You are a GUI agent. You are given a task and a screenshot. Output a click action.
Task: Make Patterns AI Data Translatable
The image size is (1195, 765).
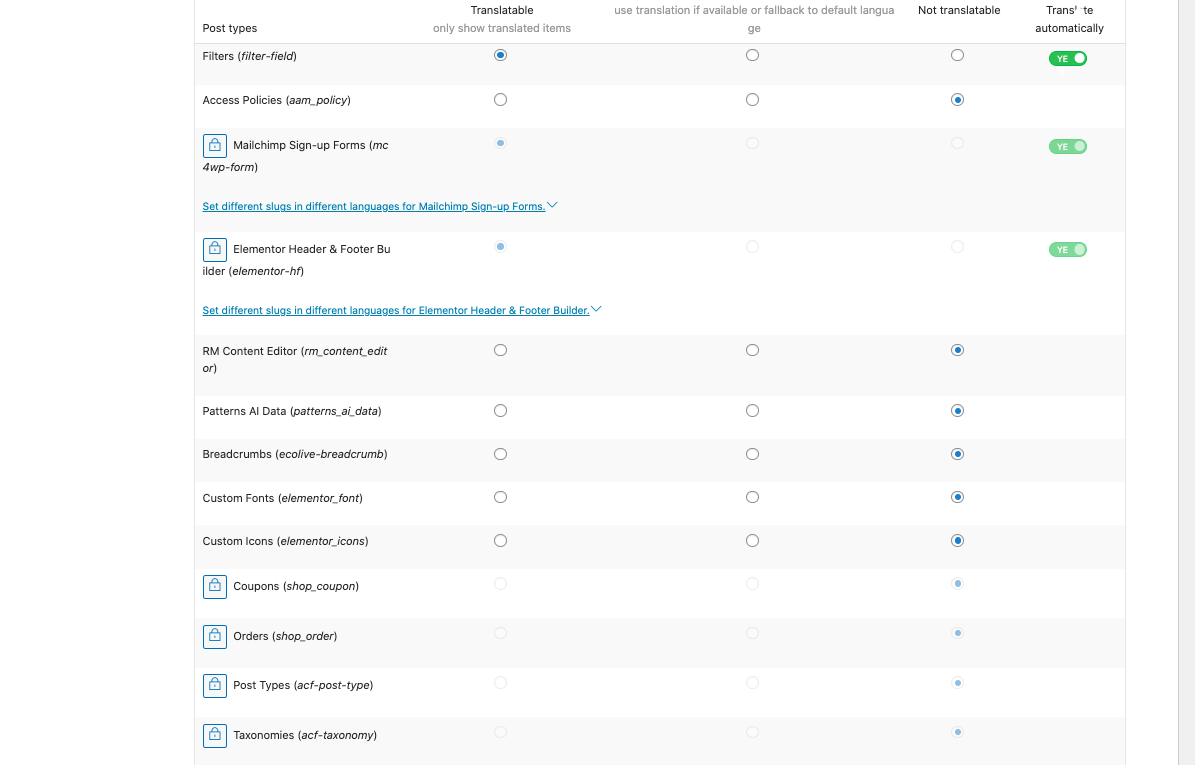click(x=501, y=411)
